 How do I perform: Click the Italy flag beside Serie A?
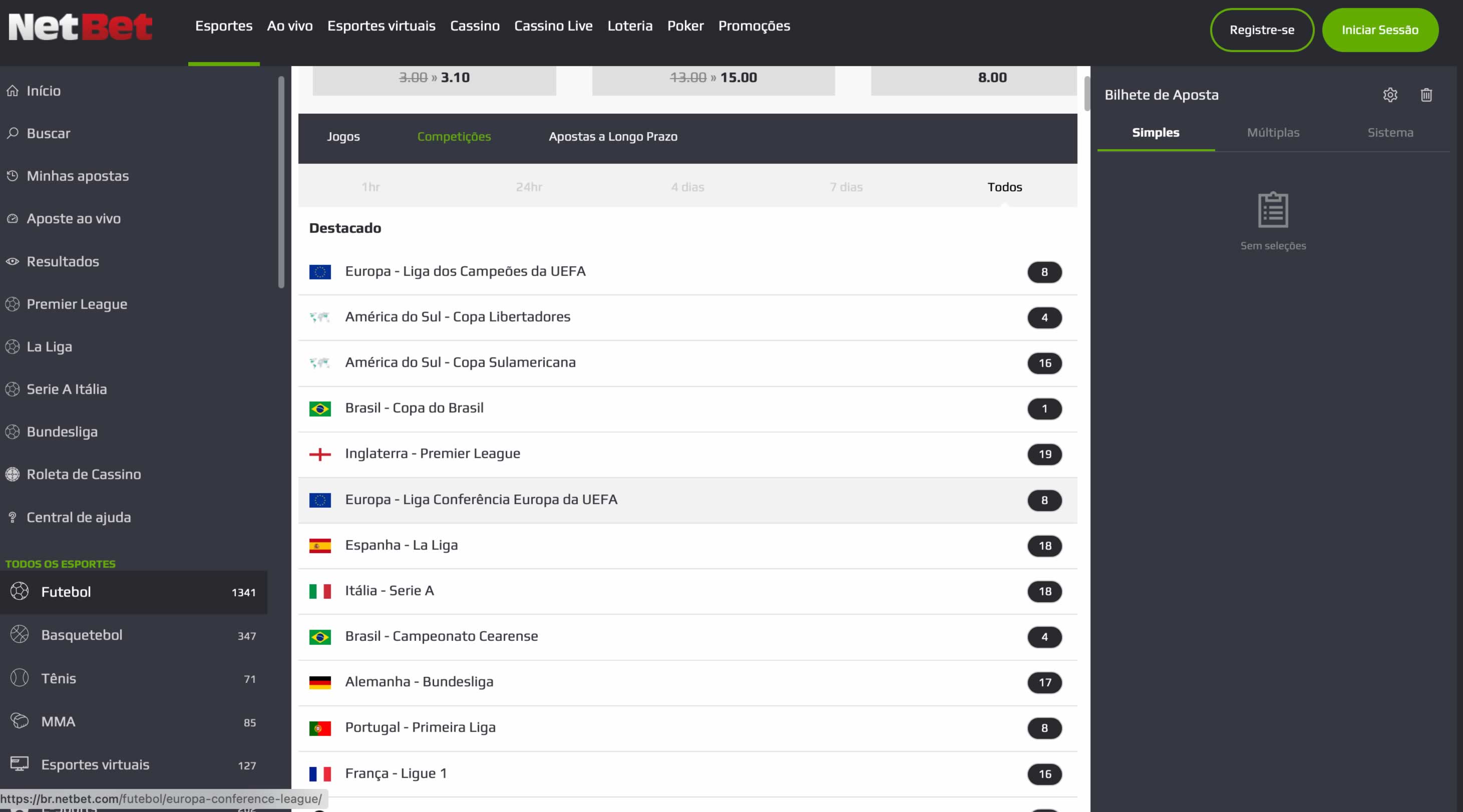tap(320, 591)
